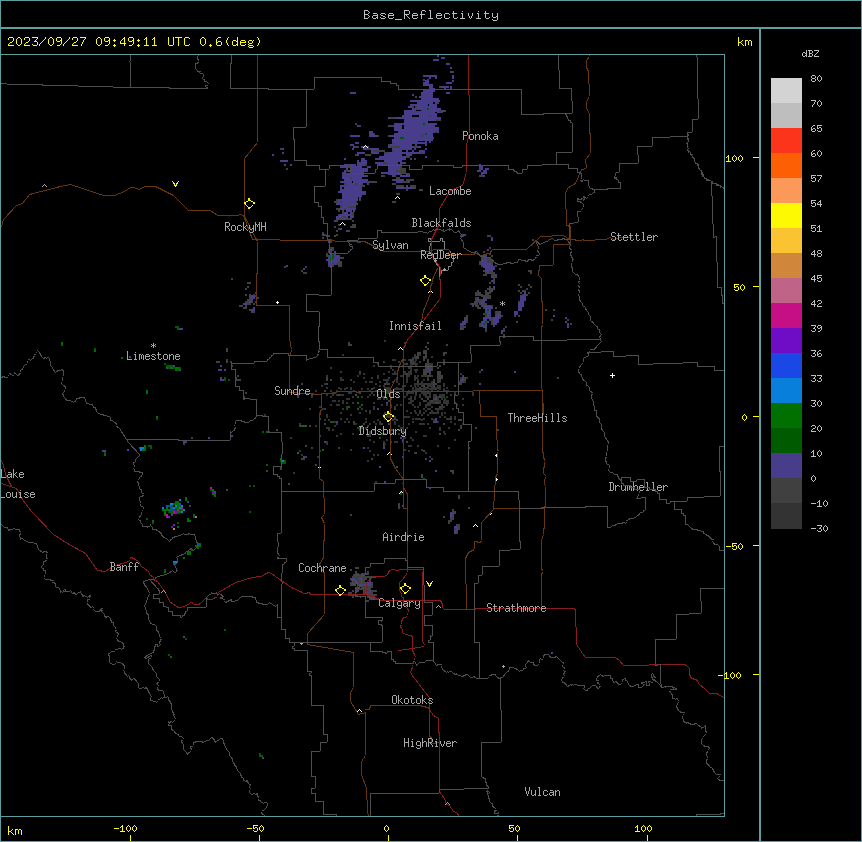The width and height of the screenshot is (862, 842).
Task: Pick the slate purple swatch for 0-10 dBZ
Action: click(x=786, y=466)
